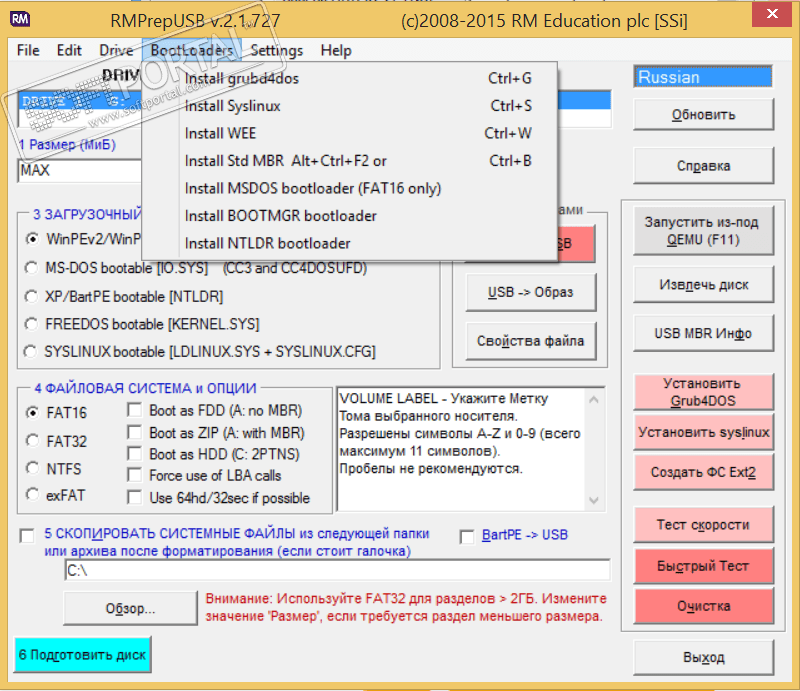The width and height of the screenshot is (800, 691).
Task: Click the USB MBR Инфо button
Action: [x=704, y=333]
